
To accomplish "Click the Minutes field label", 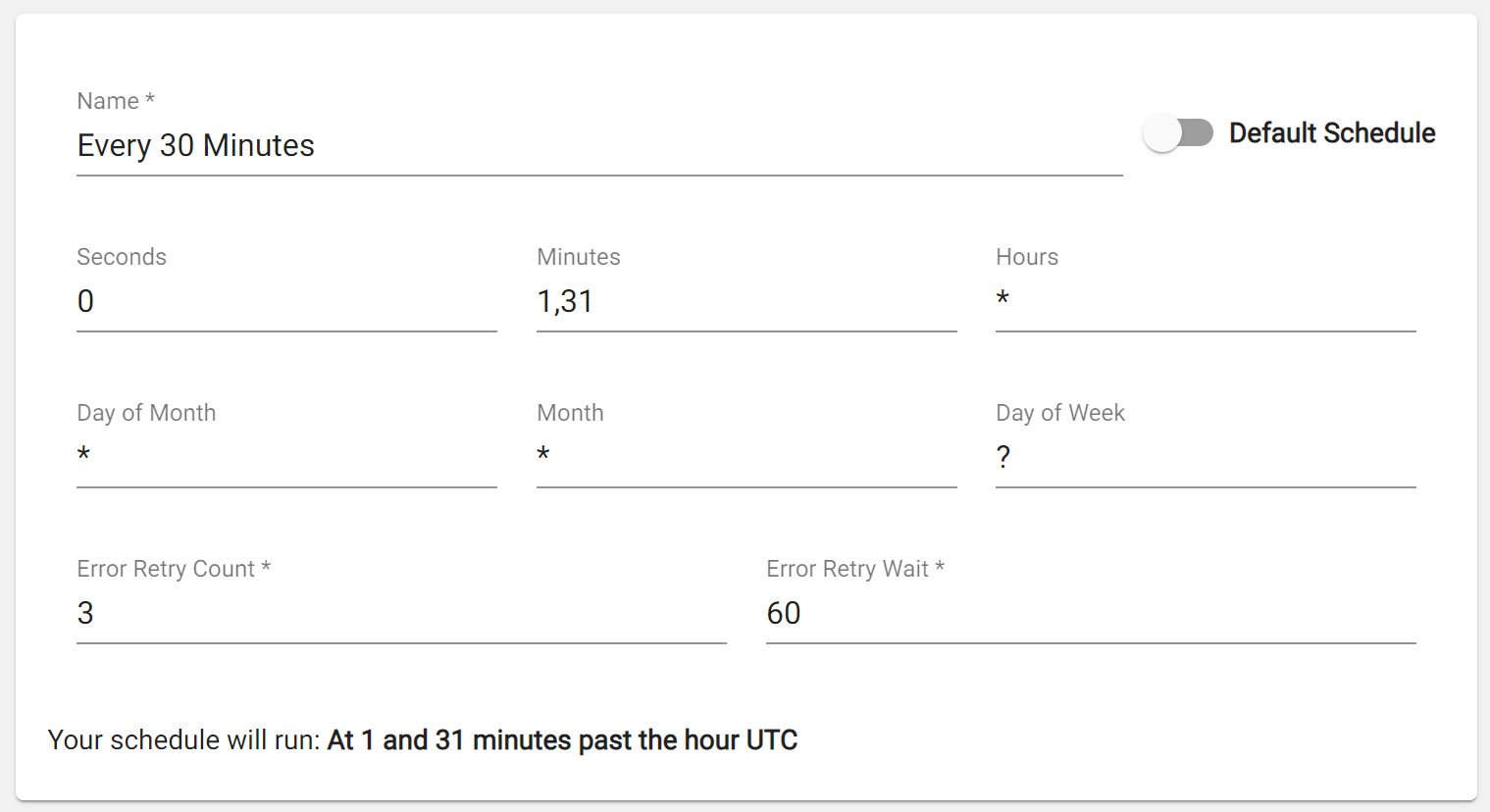I will pyautogui.click(x=579, y=257).
